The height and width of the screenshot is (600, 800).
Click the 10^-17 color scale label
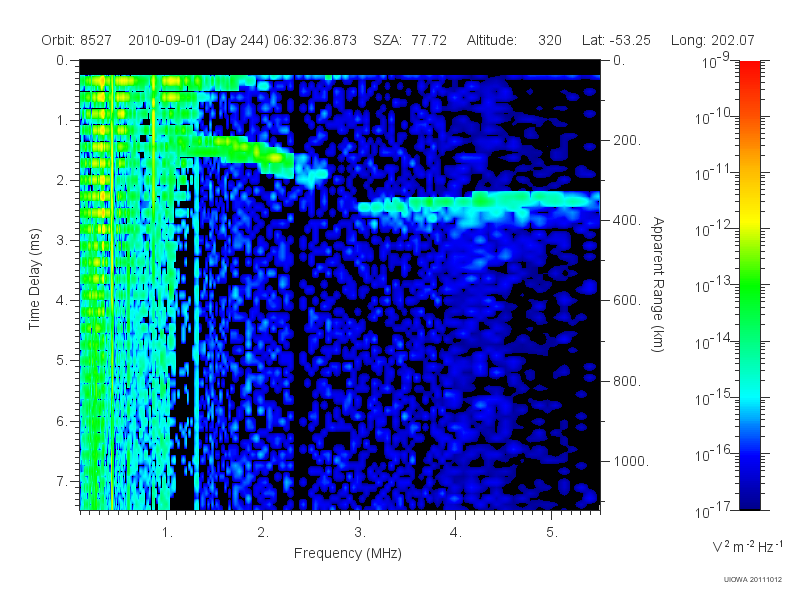714,510
